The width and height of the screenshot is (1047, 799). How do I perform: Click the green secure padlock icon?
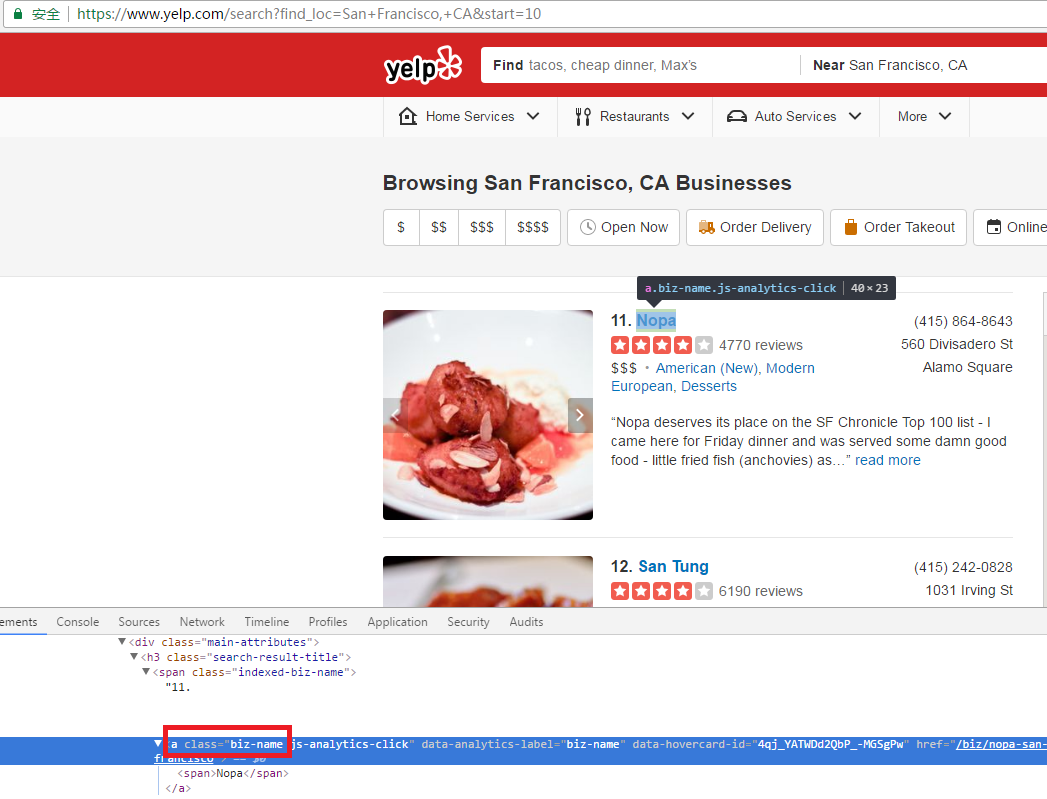tap(18, 13)
